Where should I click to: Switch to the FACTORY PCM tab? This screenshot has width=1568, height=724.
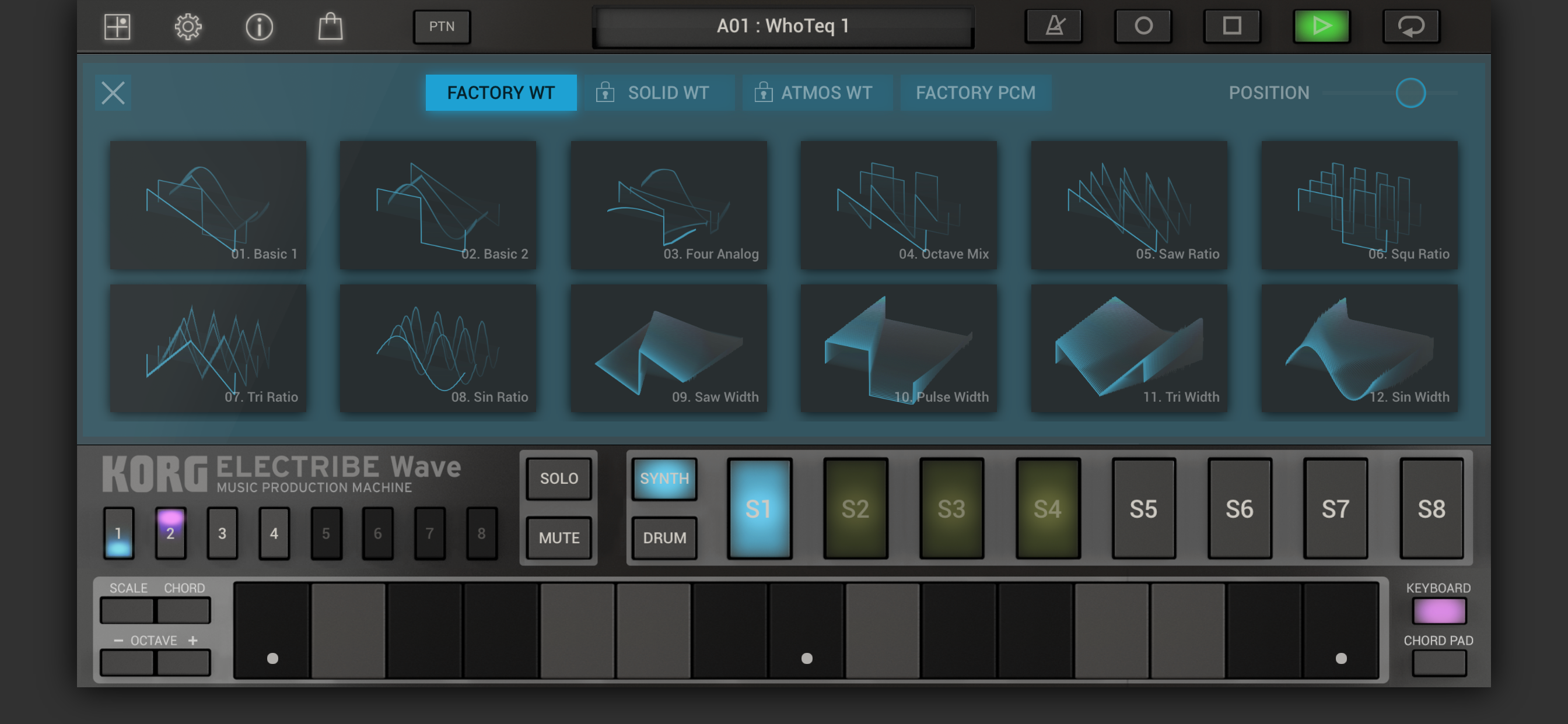(x=975, y=93)
